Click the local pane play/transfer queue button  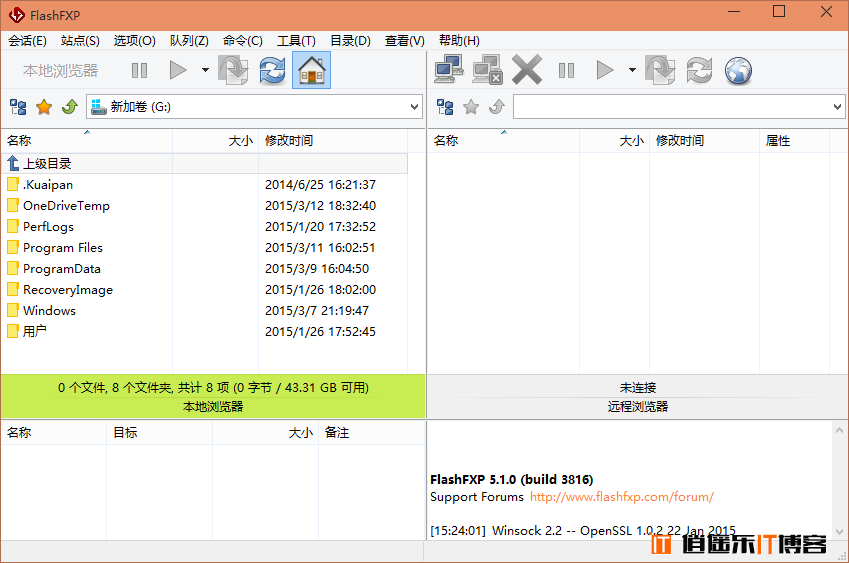pos(178,70)
